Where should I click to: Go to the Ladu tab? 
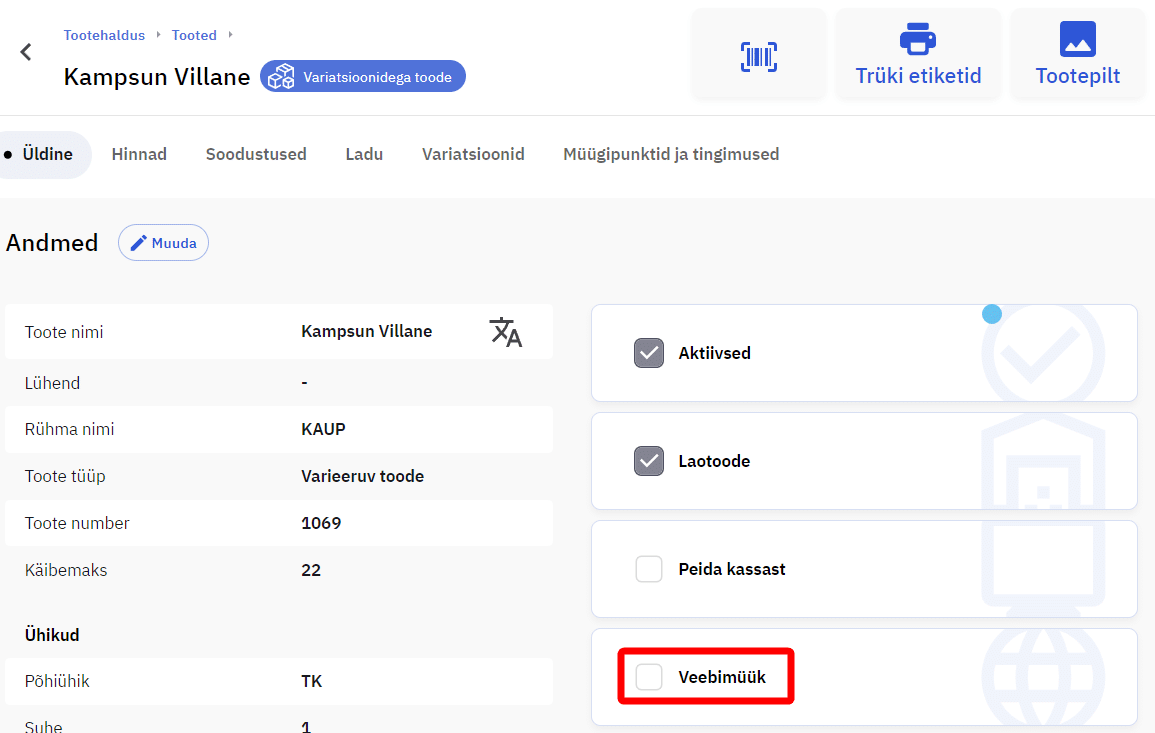(364, 154)
